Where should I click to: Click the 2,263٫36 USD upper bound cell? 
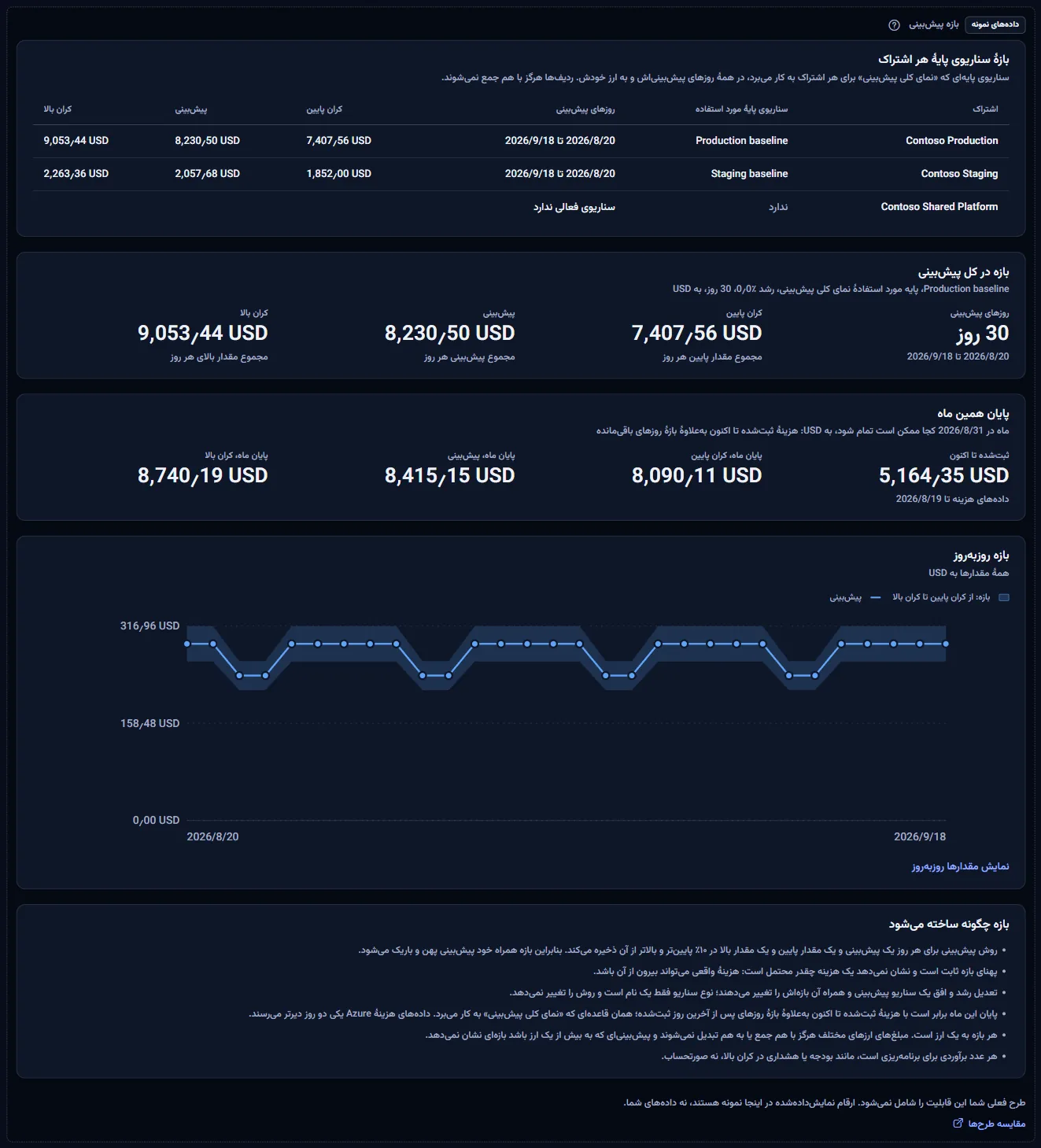76,174
